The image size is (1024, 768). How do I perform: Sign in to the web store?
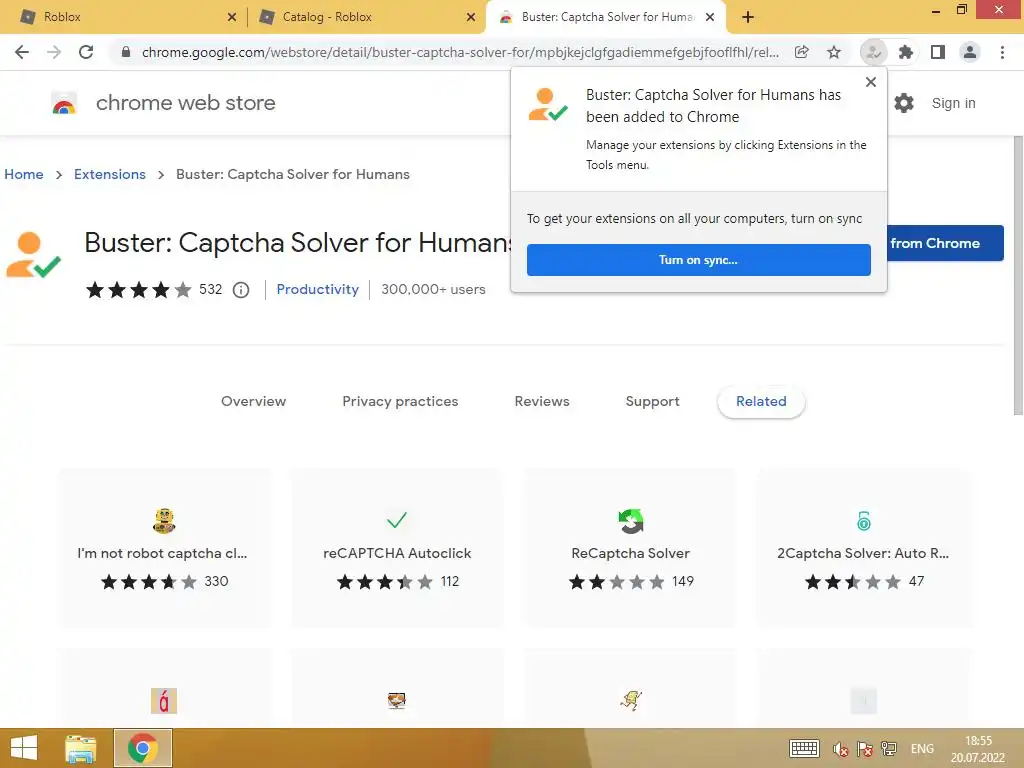[953, 103]
